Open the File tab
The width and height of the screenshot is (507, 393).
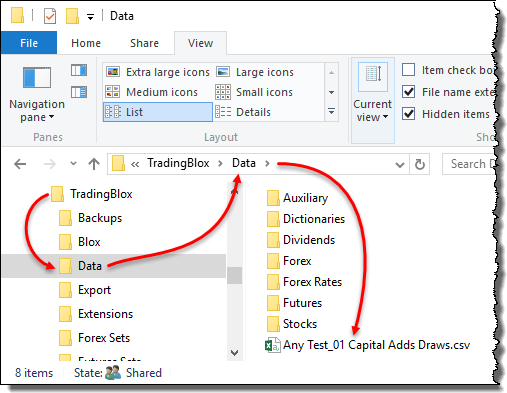coord(29,43)
